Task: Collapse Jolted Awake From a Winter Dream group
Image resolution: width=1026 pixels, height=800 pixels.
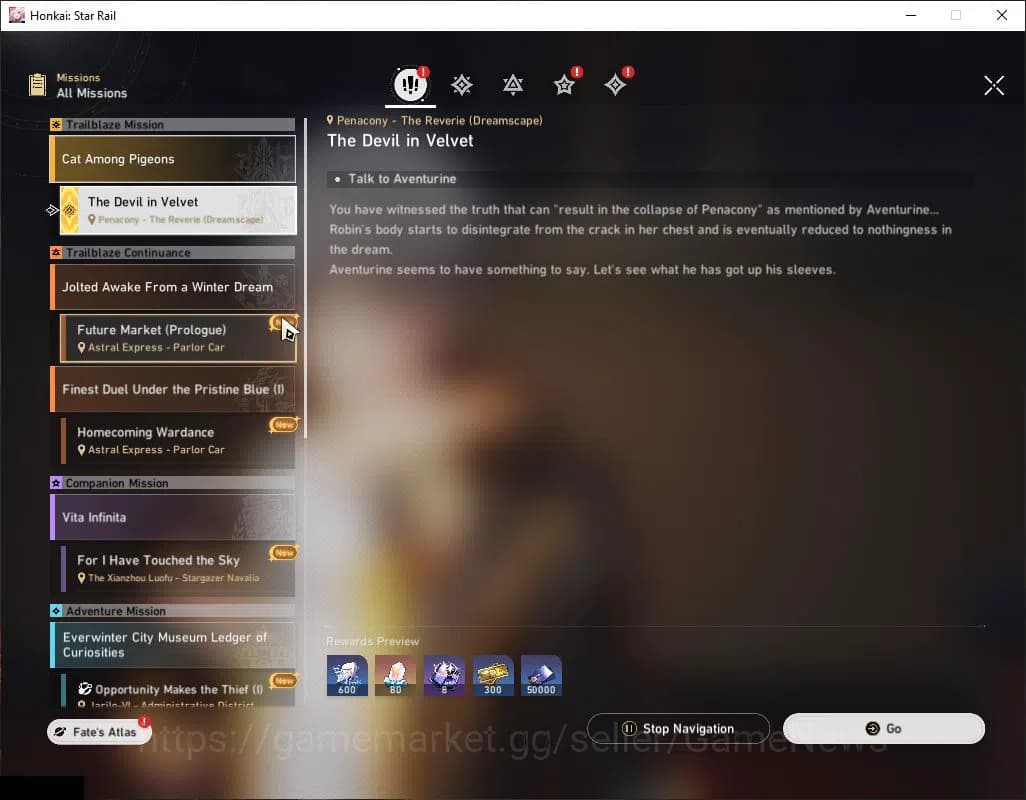Action: pos(172,287)
